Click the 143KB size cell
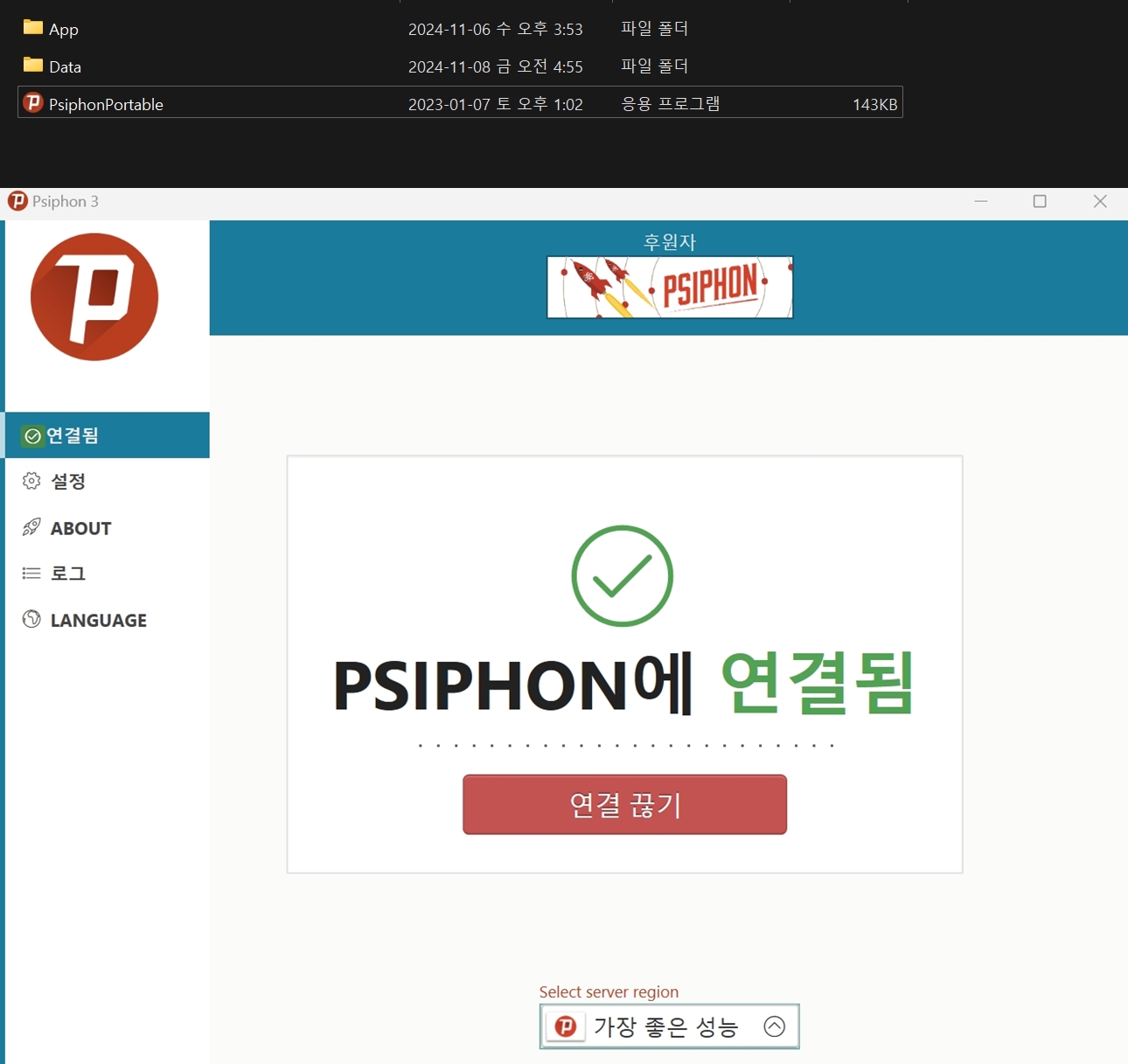This screenshot has height=1064, width=1128. click(x=875, y=104)
